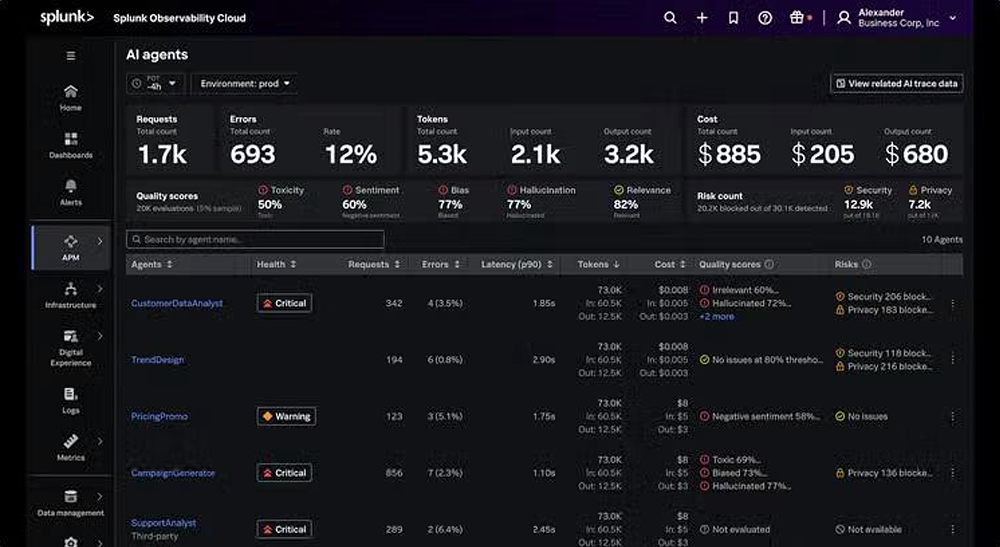Expand the Alexander account menu chevron
Image resolution: width=1000 pixels, height=547 pixels.
952,18
